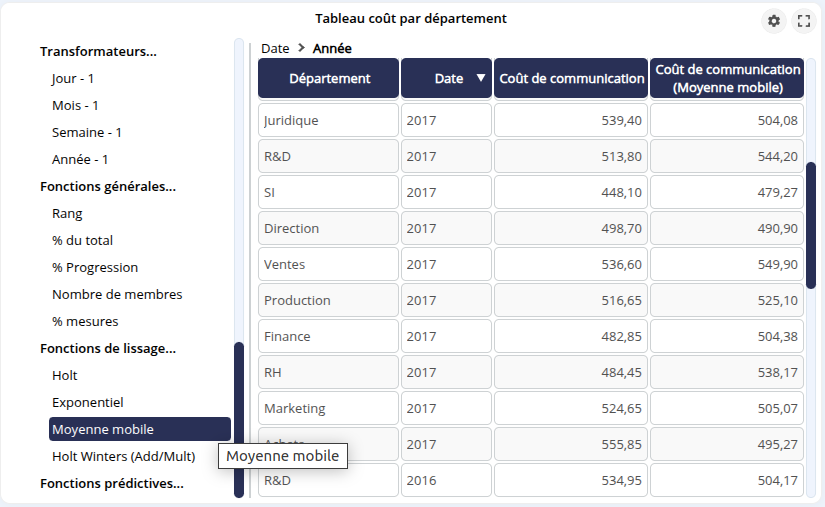825x507 pixels.
Task: Sort by the Département column header
Action: [x=329, y=78]
